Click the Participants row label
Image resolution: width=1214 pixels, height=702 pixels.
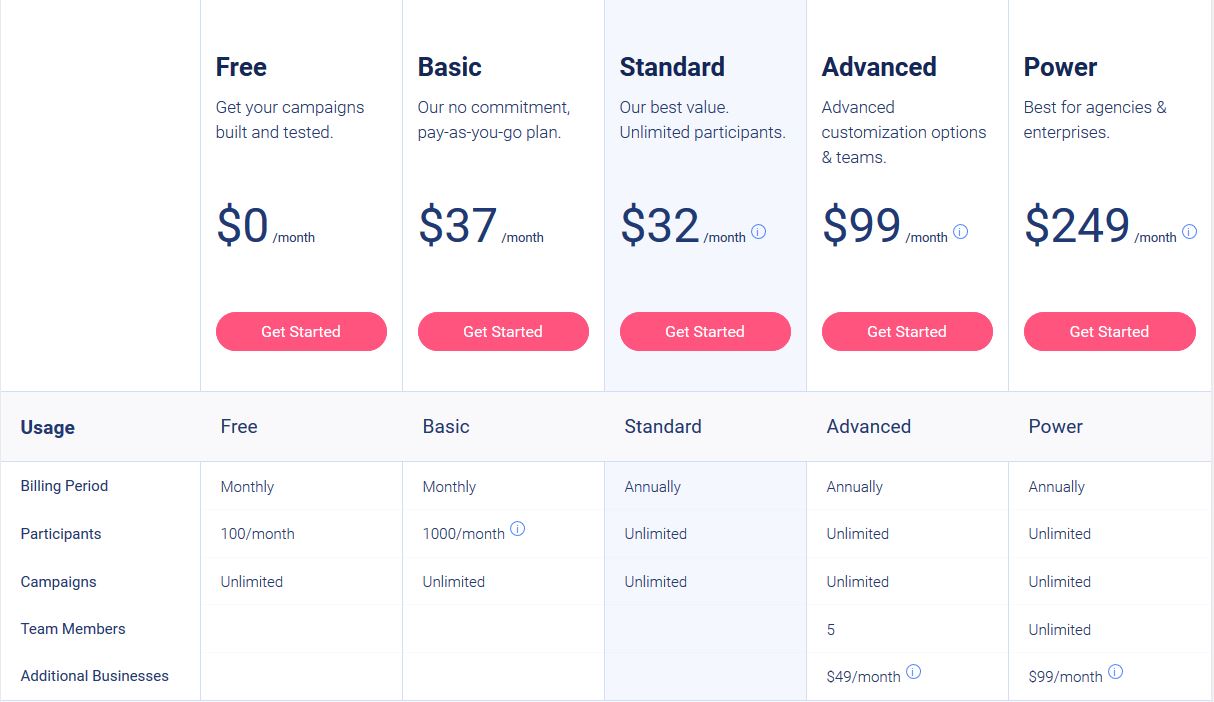(x=61, y=534)
